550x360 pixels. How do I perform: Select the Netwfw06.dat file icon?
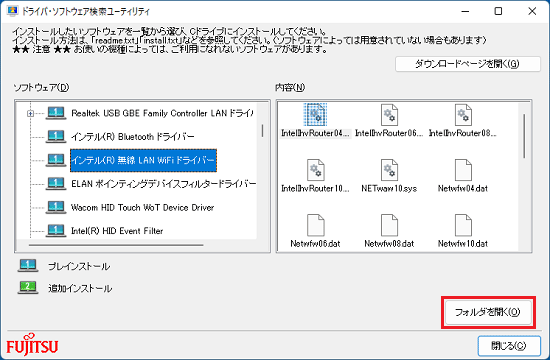click(x=315, y=225)
